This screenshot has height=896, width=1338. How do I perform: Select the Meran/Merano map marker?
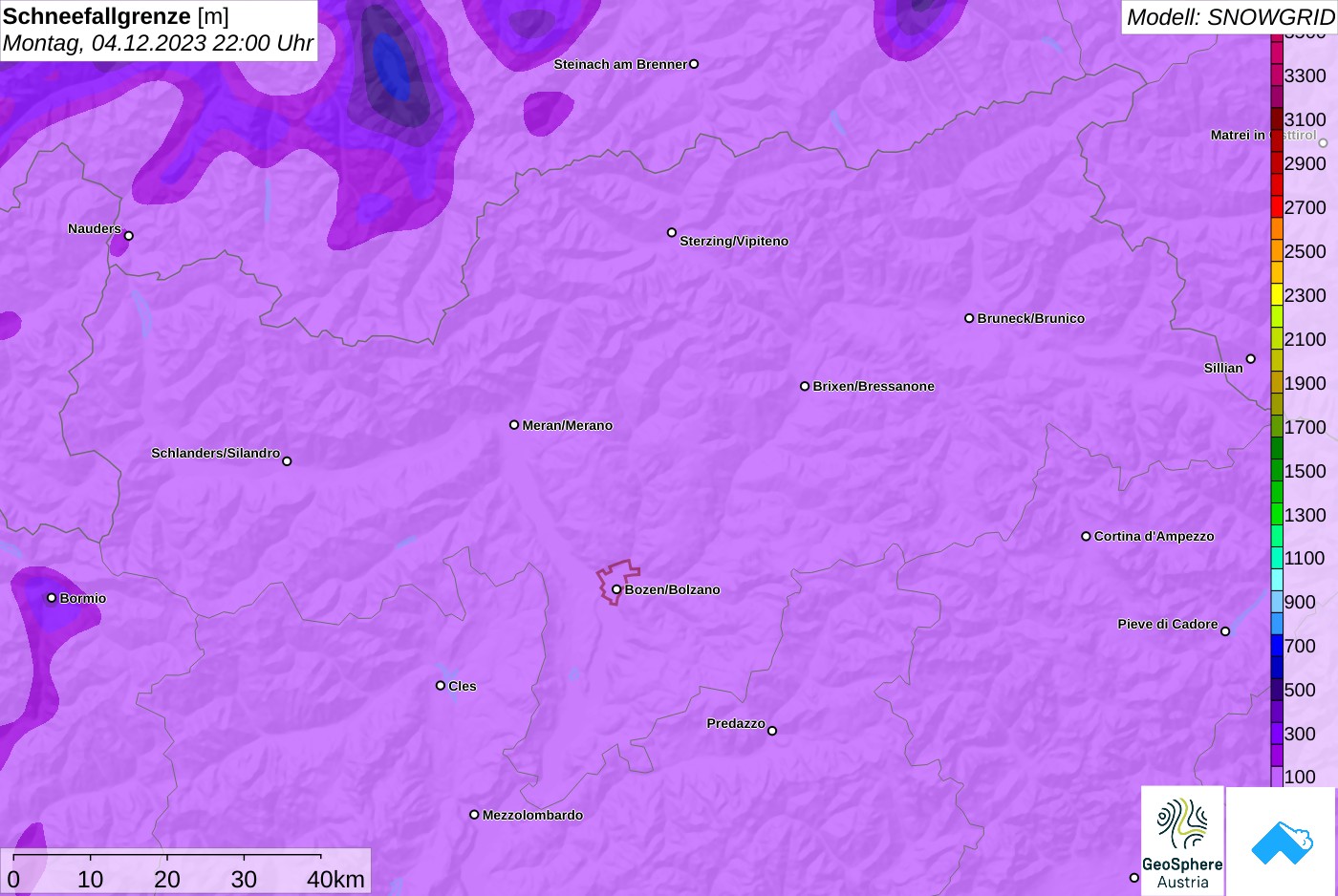pos(514,425)
